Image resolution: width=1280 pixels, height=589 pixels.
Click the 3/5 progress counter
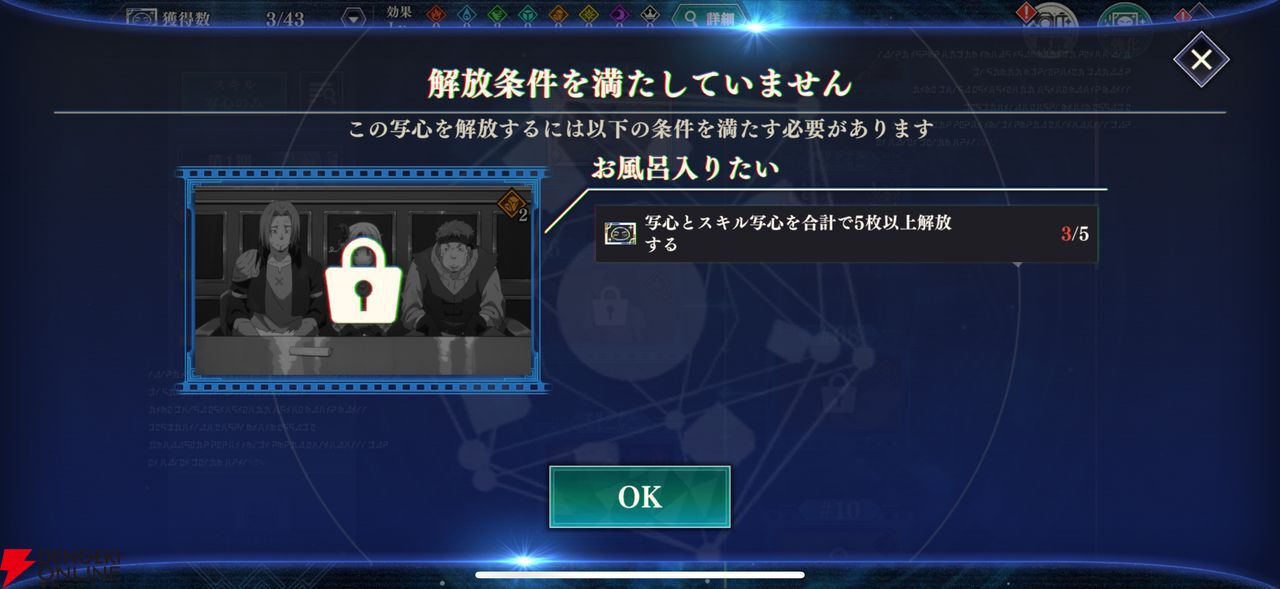click(1075, 234)
